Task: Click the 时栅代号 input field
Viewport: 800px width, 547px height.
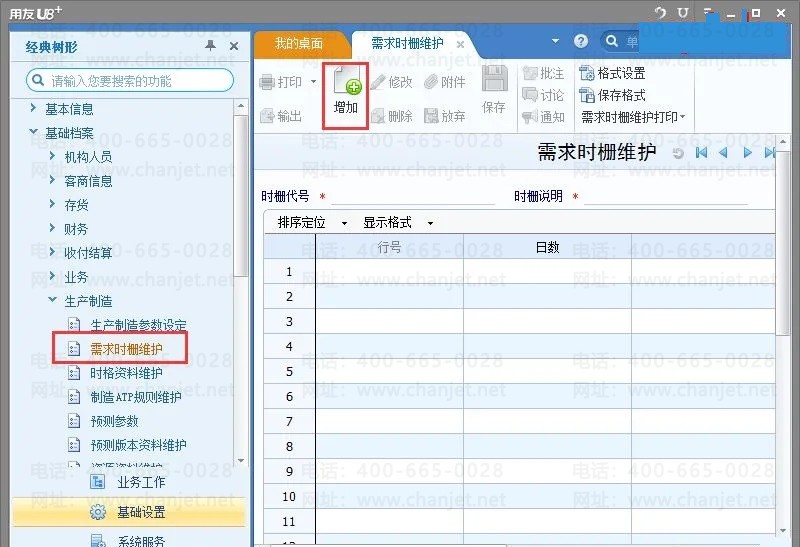Action: coord(413,196)
